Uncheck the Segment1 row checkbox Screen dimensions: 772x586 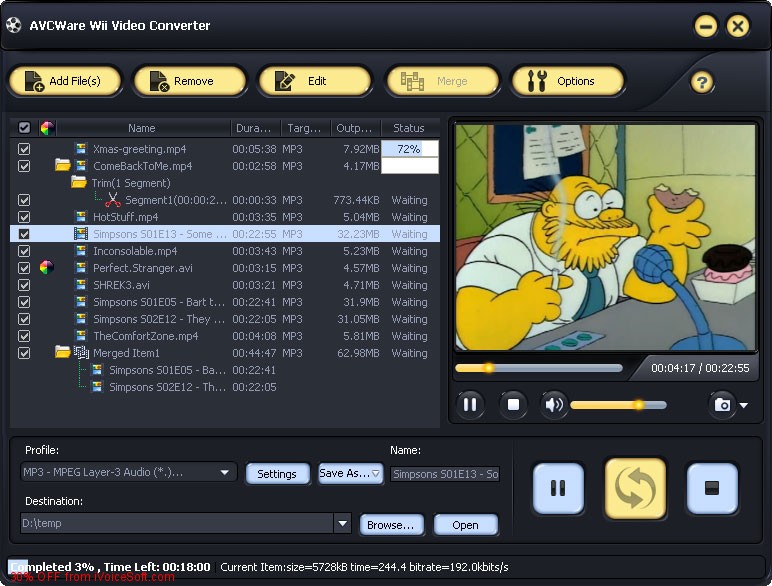click(x=24, y=200)
